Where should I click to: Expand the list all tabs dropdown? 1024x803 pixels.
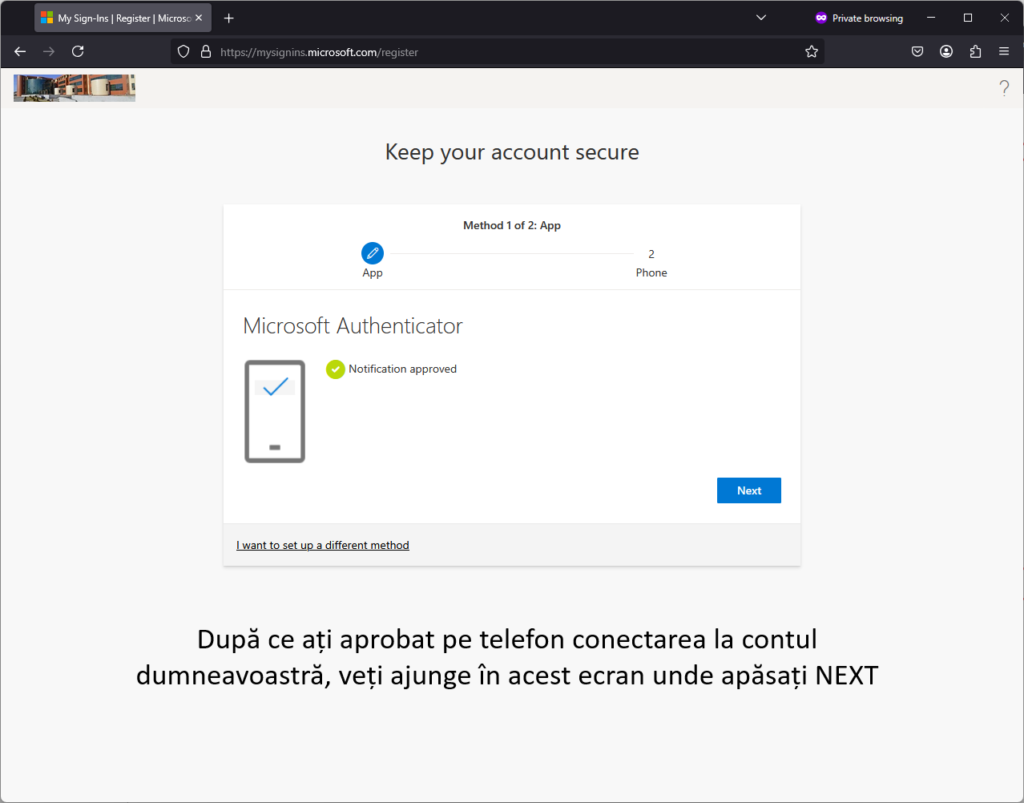point(761,18)
